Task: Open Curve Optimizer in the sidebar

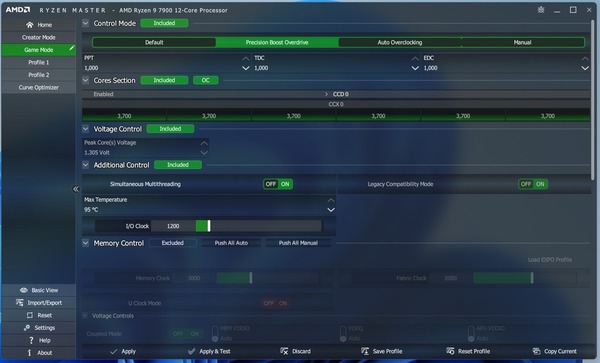Action: click(x=39, y=88)
